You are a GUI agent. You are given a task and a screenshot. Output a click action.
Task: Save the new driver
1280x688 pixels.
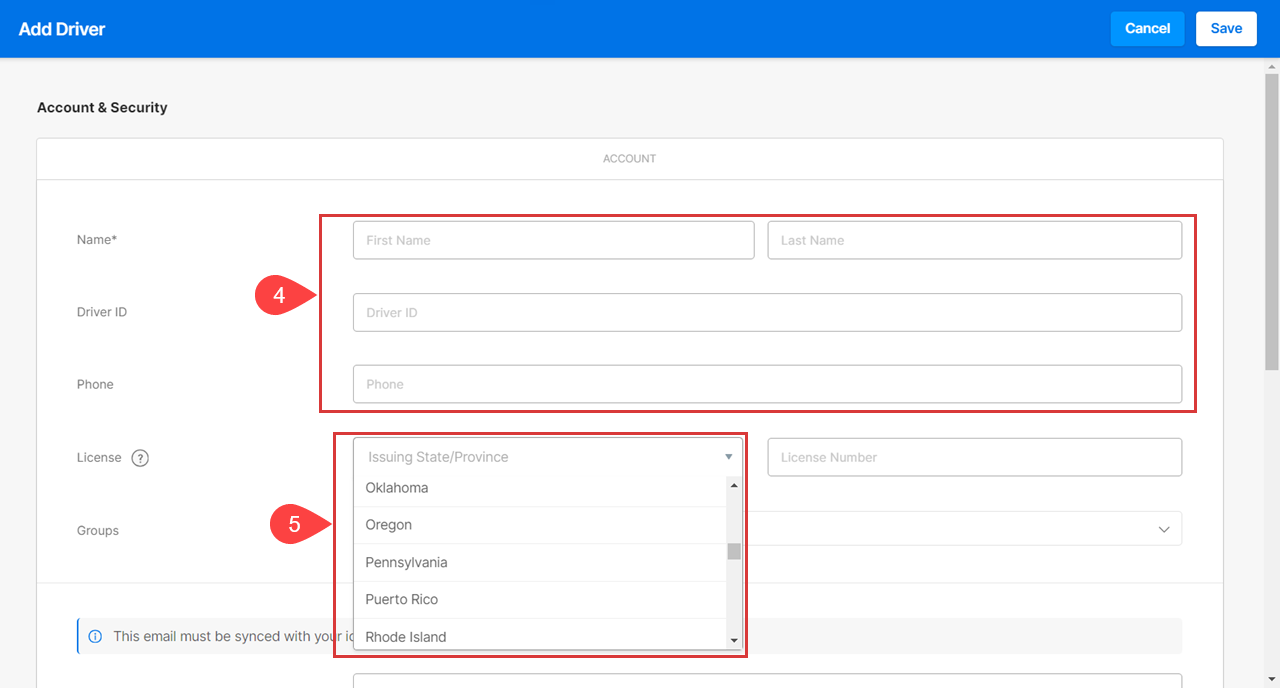point(1226,29)
